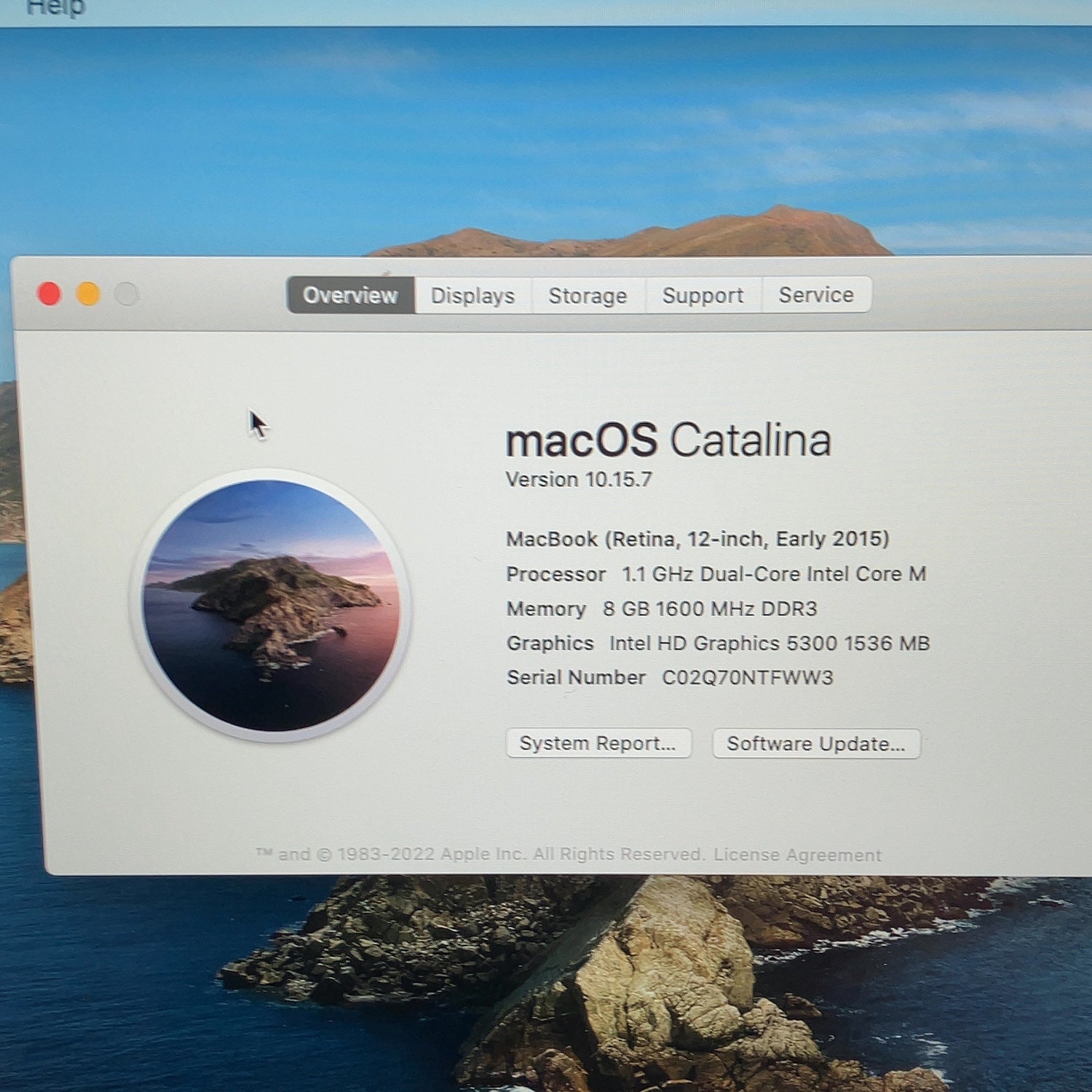Go to the Support tab

[x=703, y=295]
